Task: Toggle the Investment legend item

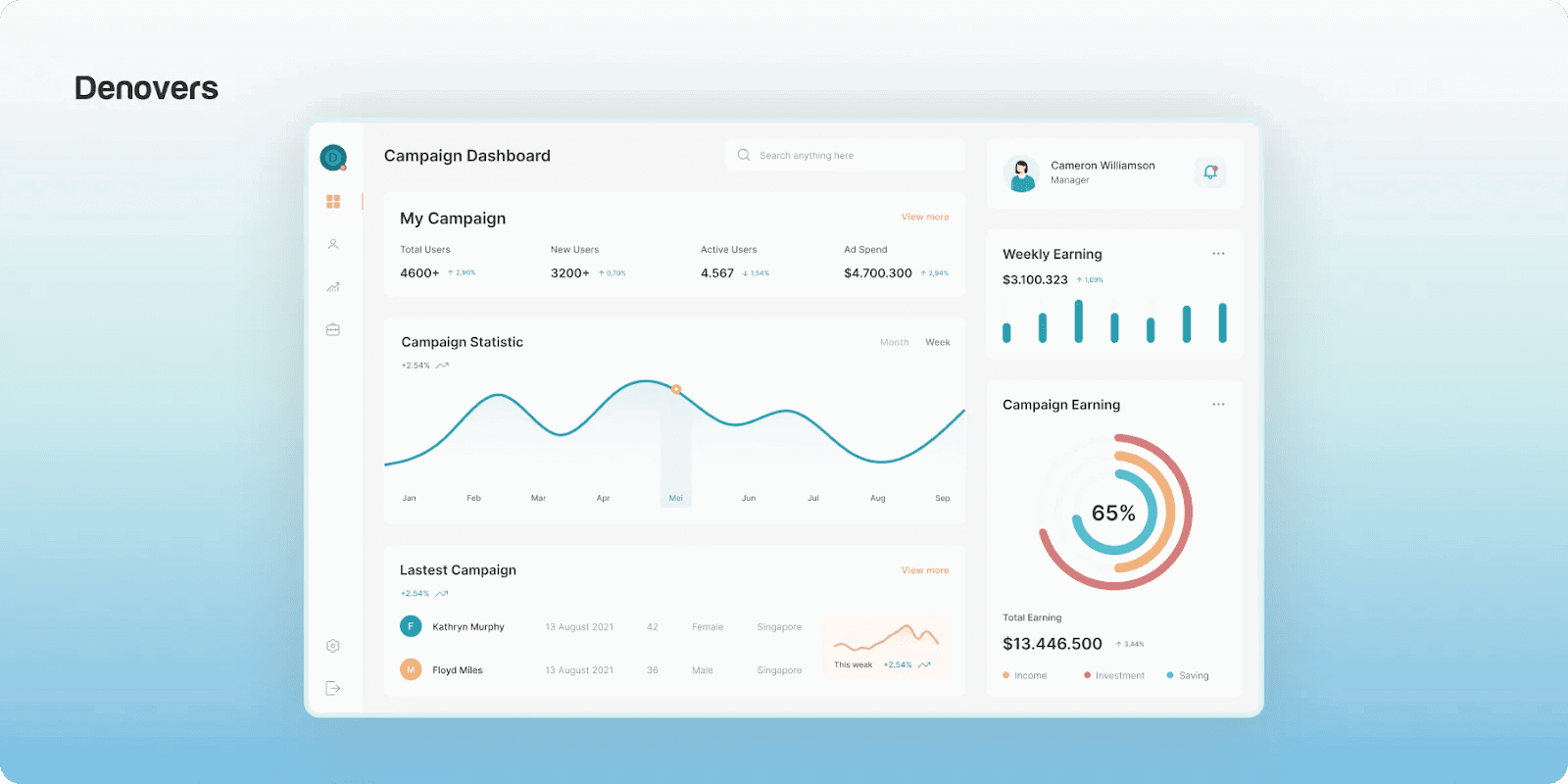Action: point(1114,675)
